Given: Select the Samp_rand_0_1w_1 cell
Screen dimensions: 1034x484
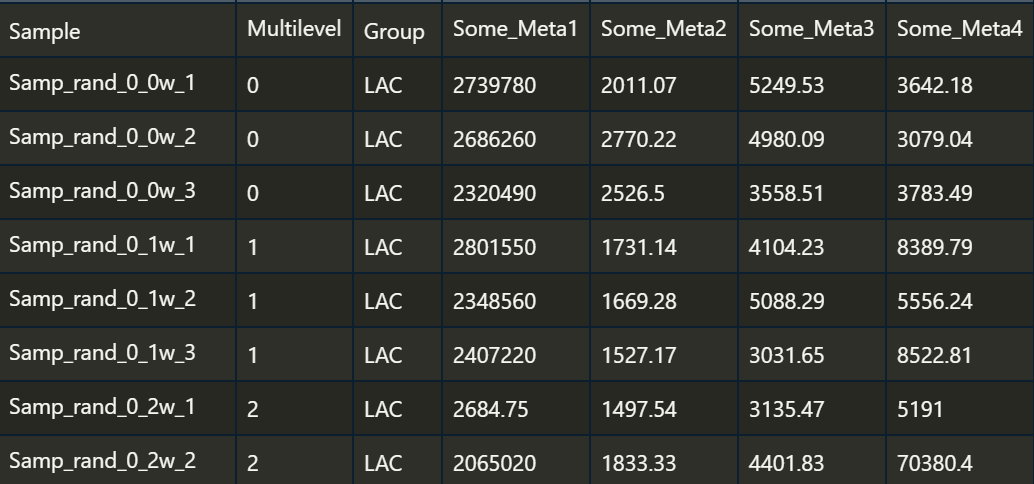Looking at the screenshot, I should [x=117, y=247].
